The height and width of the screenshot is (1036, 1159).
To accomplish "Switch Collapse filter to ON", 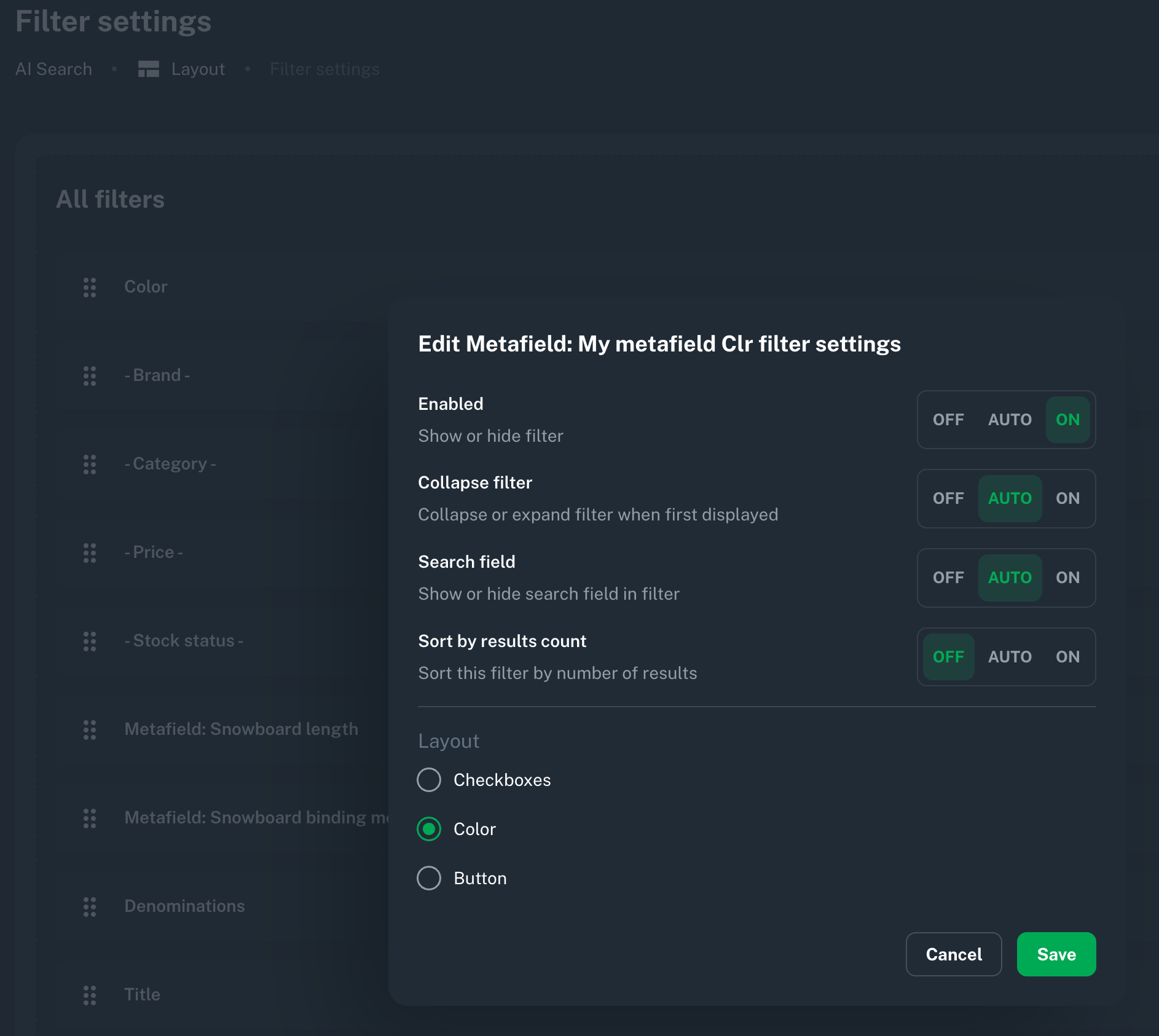I will [1067, 498].
